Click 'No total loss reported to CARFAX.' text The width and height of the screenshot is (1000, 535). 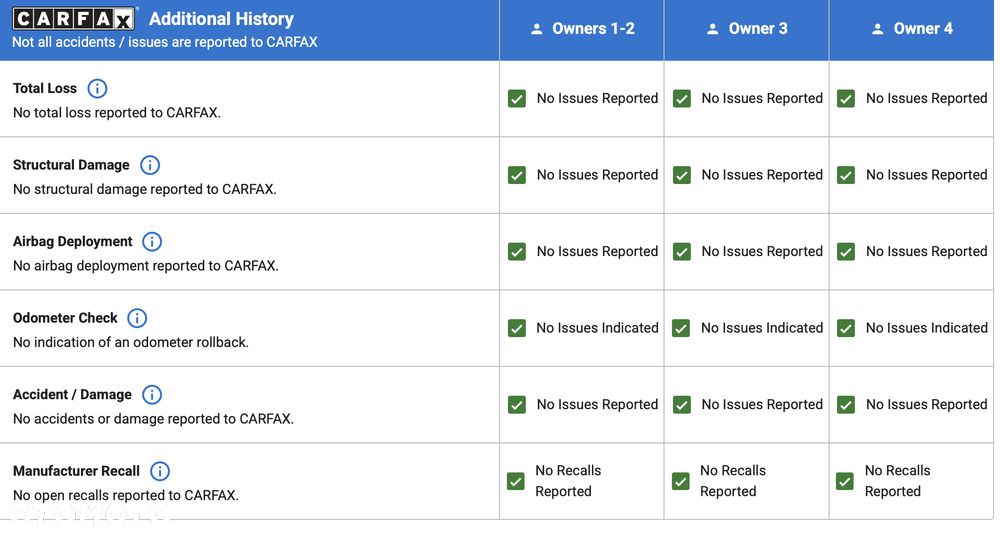[x=117, y=113]
